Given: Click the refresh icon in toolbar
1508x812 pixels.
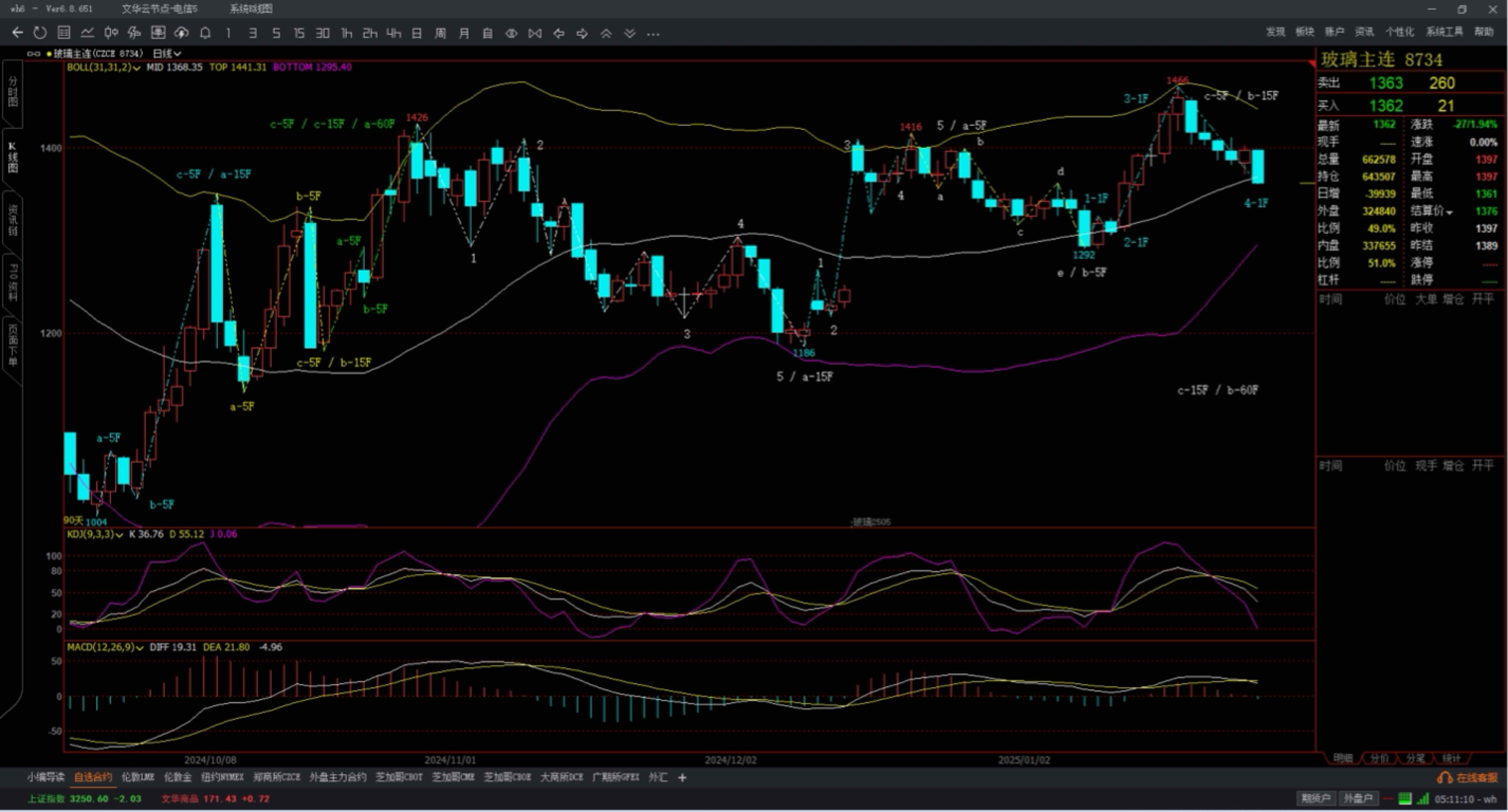Looking at the screenshot, I should point(40,33).
